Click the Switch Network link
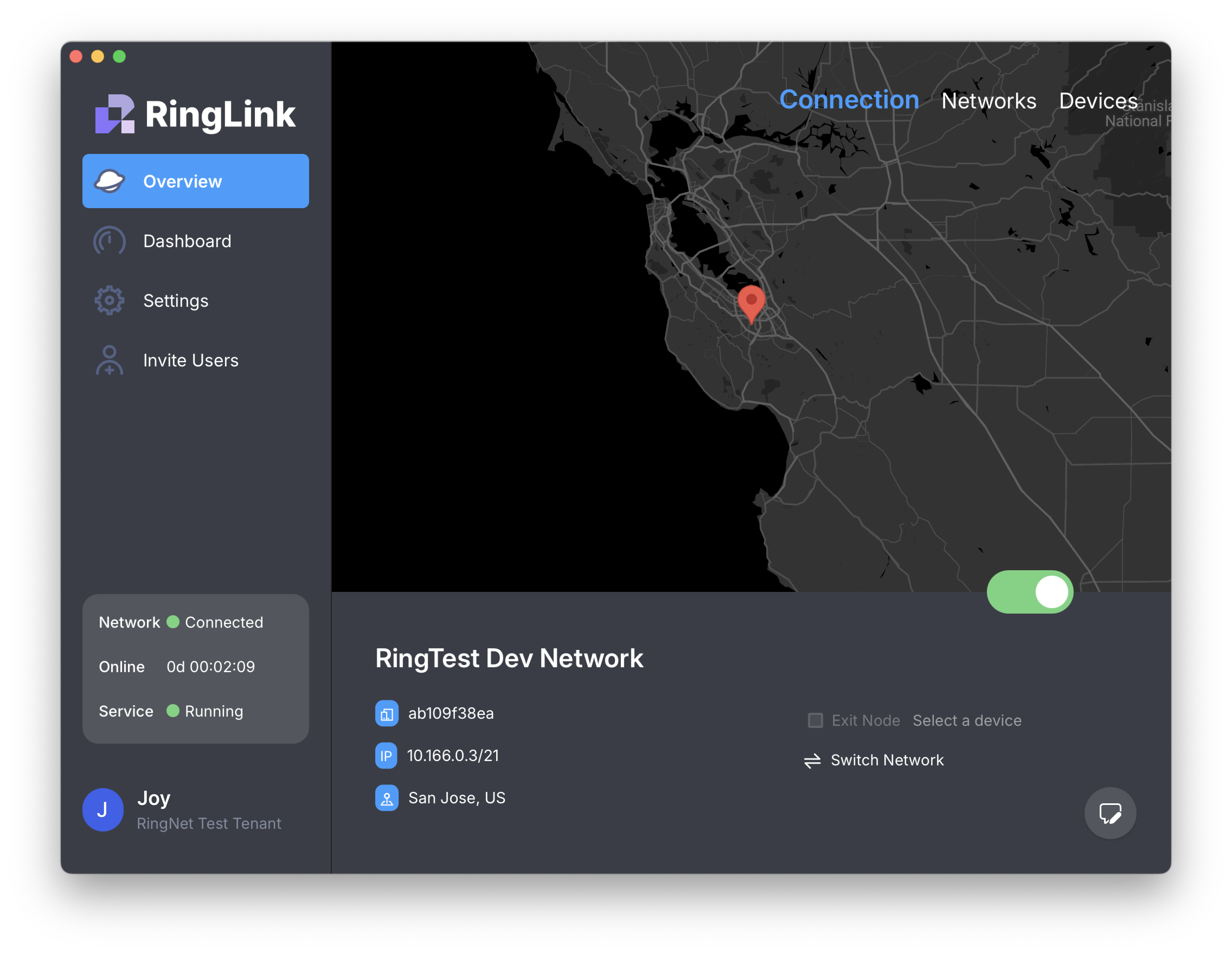This screenshot has height=954, width=1232. [x=887, y=760]
